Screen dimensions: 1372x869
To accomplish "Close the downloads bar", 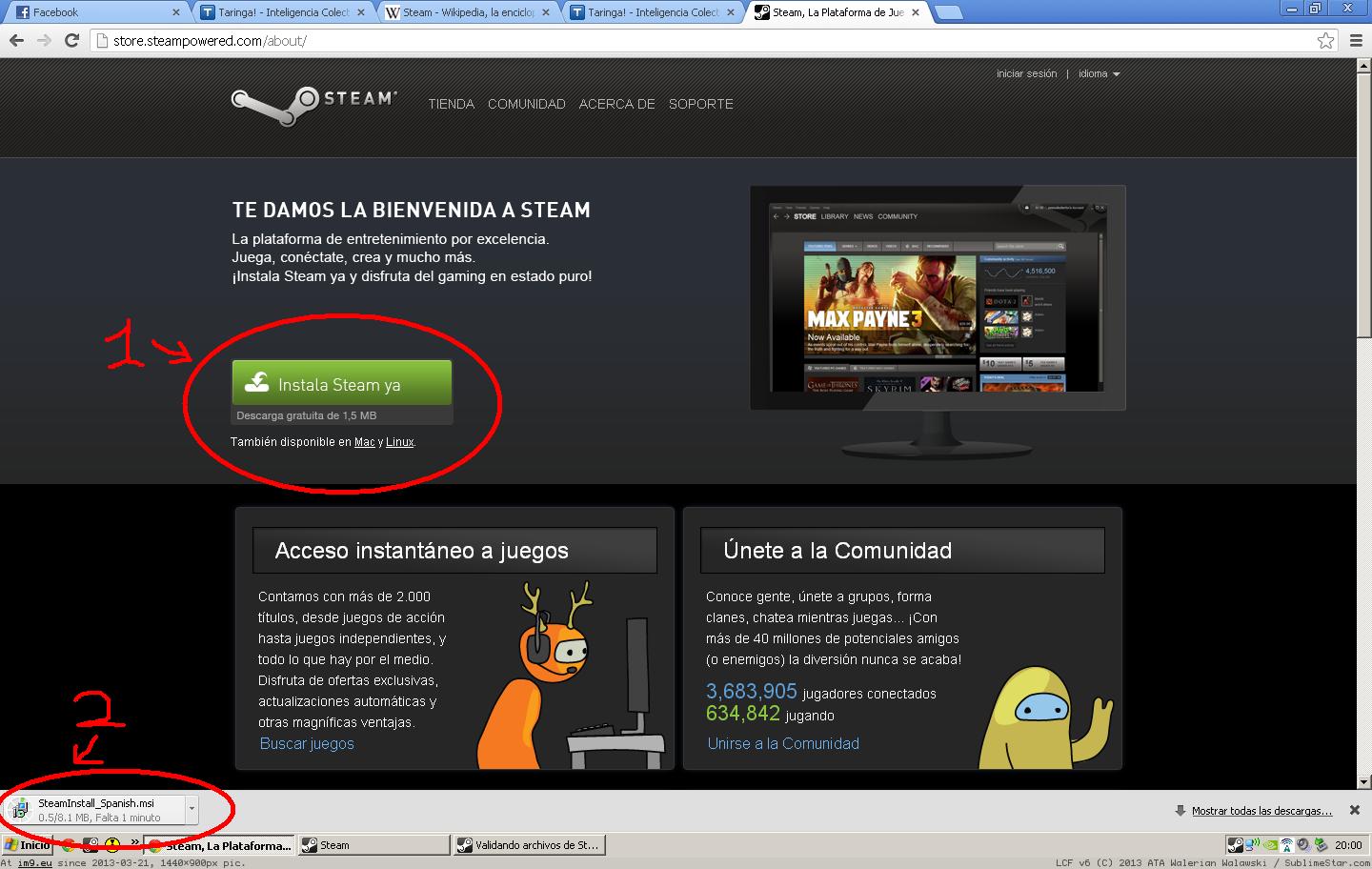I will click(x=1354, y=810).
